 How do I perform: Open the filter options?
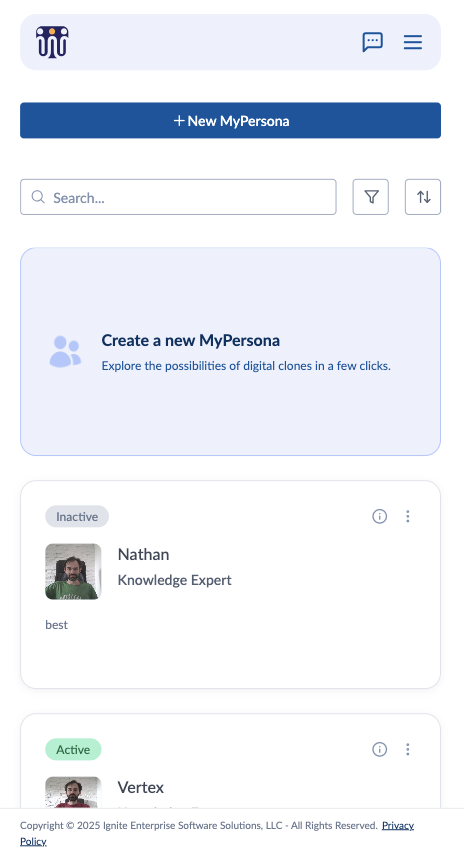click(x=370, y=197)
